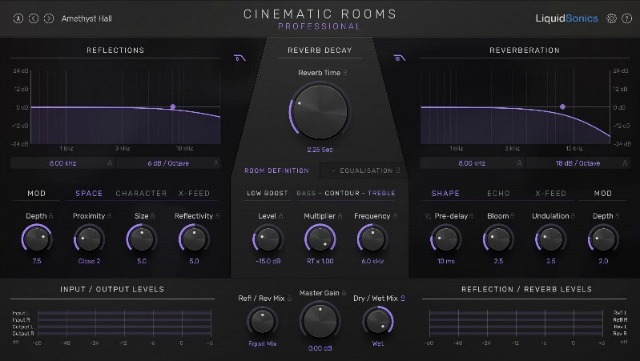Select the Echo tab
Image resolution: width=640 pixels, height=361 pixels.
[498, 193]
